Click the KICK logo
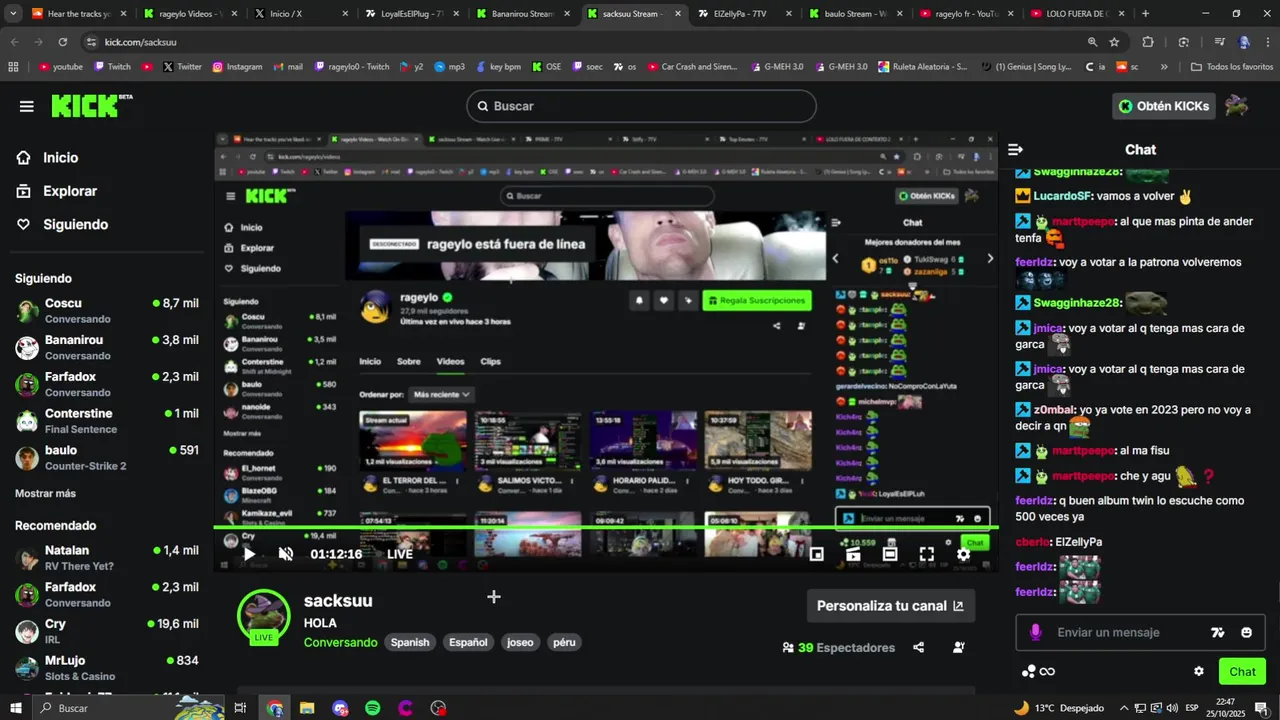Viewport: 1280px width, 720px height. (x=90, y=105)
